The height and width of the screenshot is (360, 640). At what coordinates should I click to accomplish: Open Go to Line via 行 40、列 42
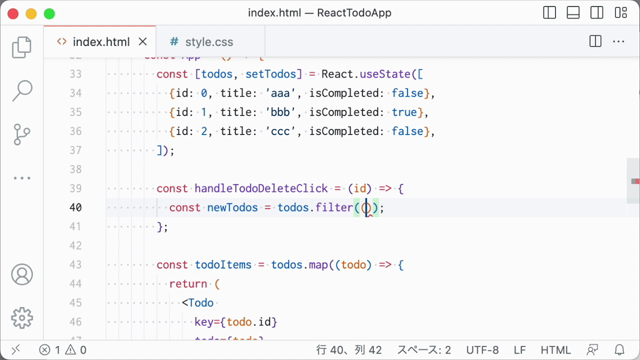coord(349,350)
